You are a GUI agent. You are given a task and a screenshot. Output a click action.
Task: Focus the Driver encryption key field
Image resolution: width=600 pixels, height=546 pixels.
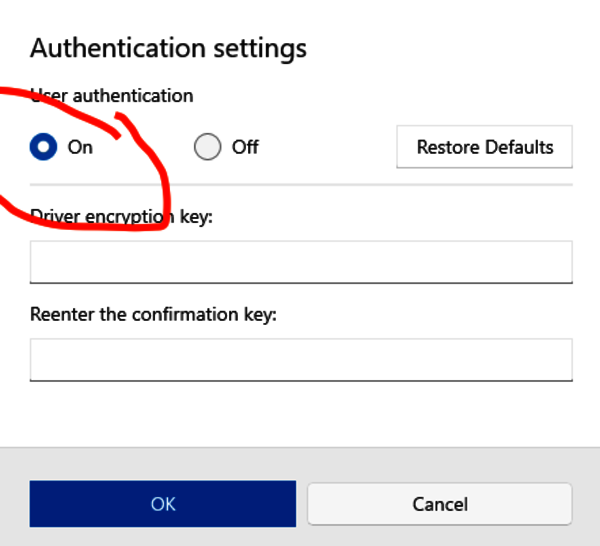pos(301,262)
